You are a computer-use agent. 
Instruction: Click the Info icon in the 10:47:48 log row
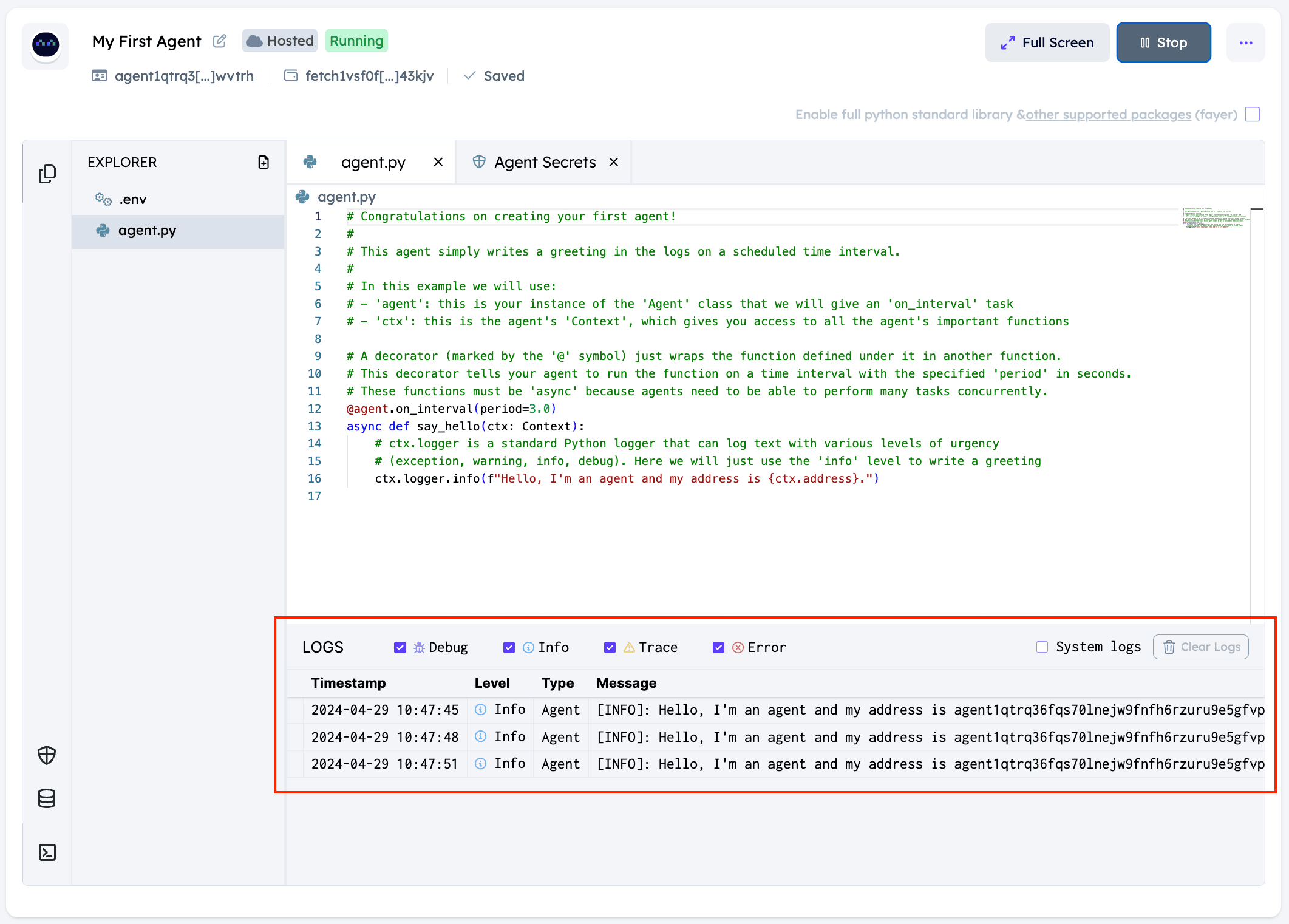click(x=481, y=736)
